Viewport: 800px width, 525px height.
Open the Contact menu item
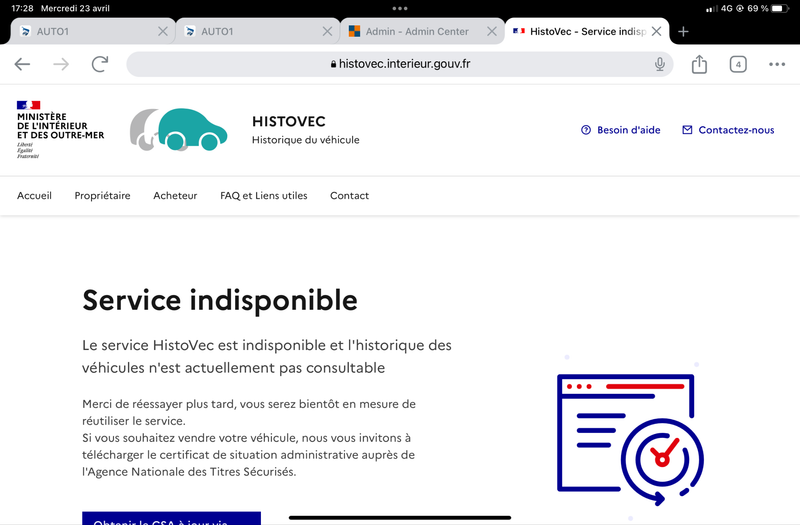pos(349,195)
